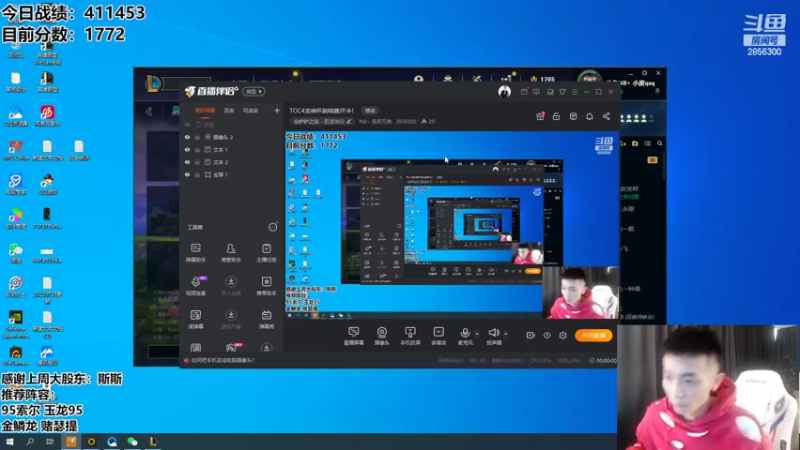
Task: Open the hamburger menu in title bar
Action: pyautogui.click(x=574, y=92)
